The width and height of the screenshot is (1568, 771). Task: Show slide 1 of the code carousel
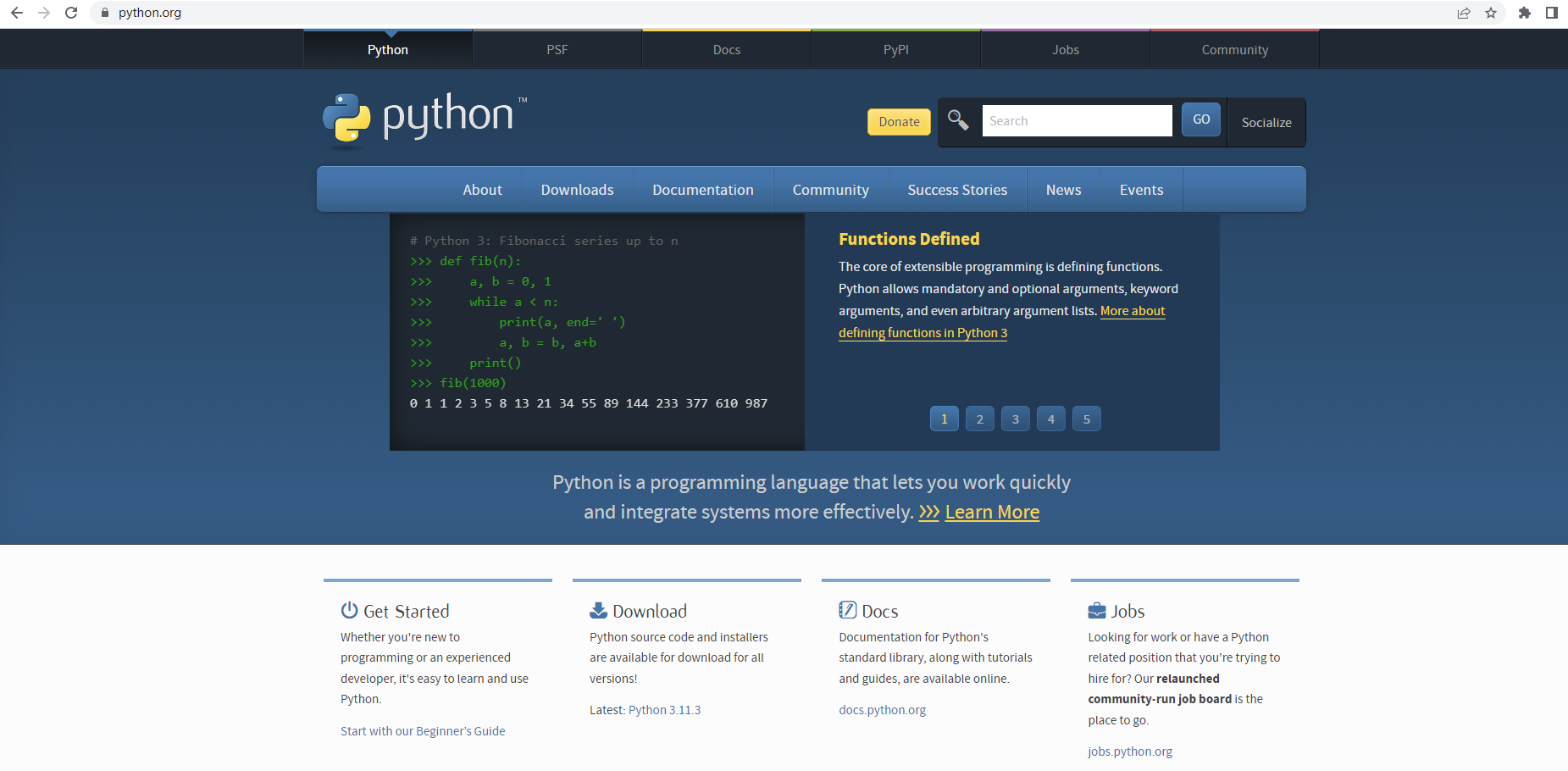pyautogui.click(x=945, y=419)
